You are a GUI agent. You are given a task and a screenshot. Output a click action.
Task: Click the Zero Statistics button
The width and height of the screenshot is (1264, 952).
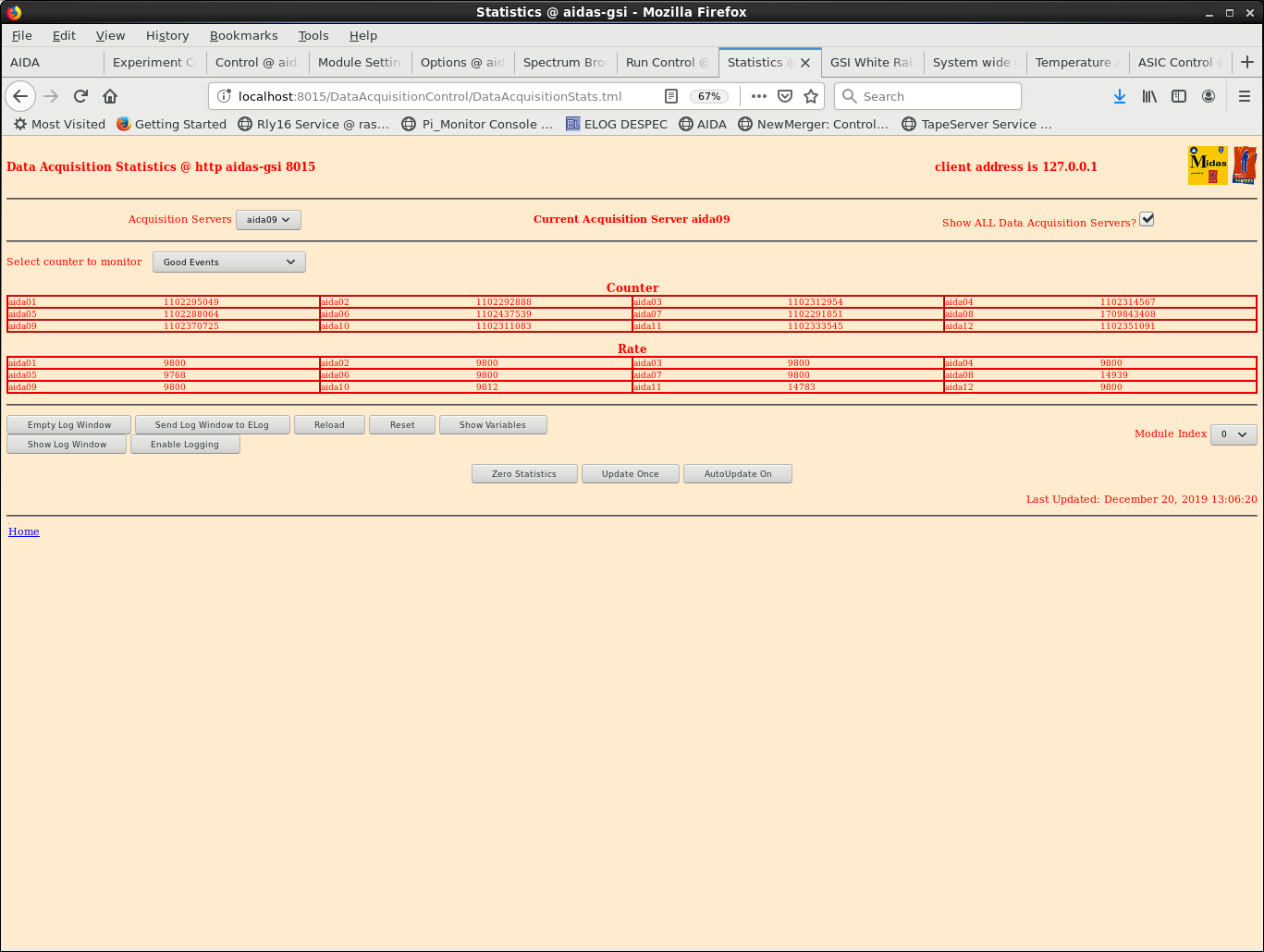click(x=523, y=474)
